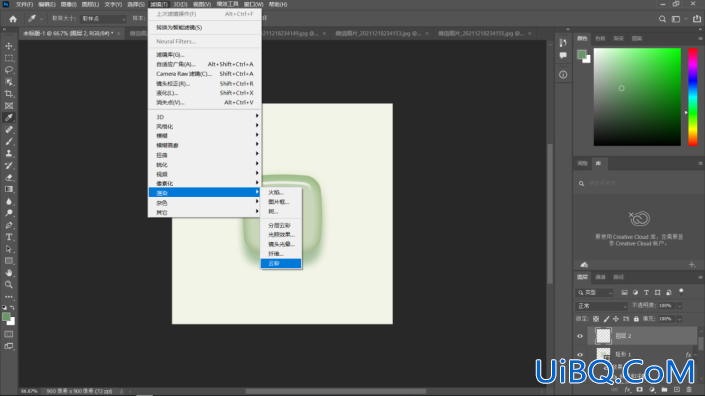Image resolution: width=705 pixels, height=396 pixels.
Task: Select the Horizontal Type tool
Action: point(9,237)
